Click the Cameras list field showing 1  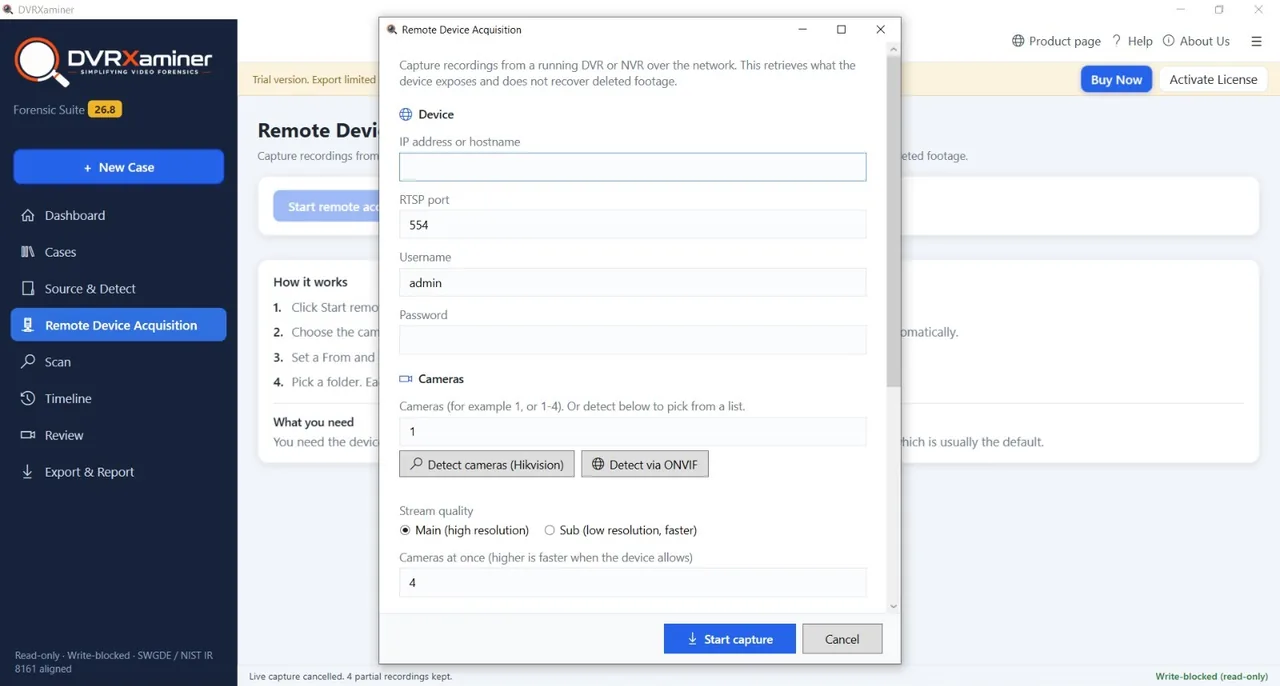coord(632,431)
